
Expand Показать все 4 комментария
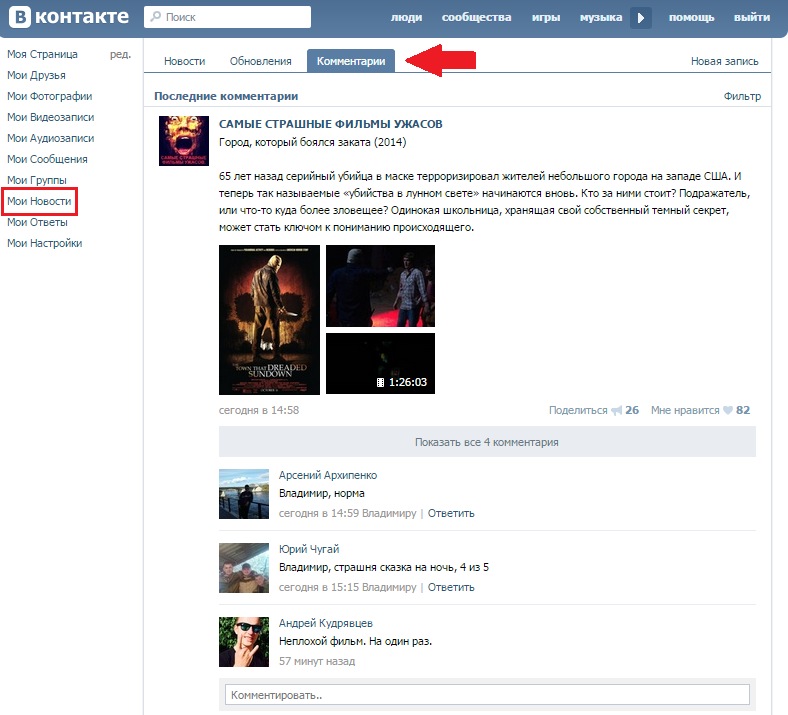click(487, 442)
